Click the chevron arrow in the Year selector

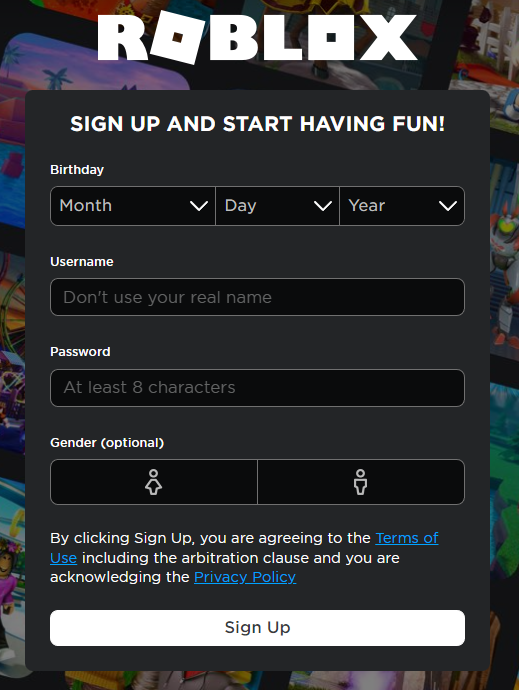[448, 206]
